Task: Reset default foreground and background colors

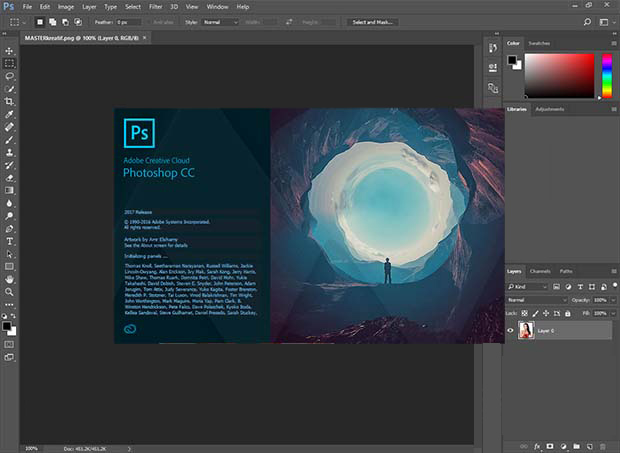Action: click(x=4, y=316)
